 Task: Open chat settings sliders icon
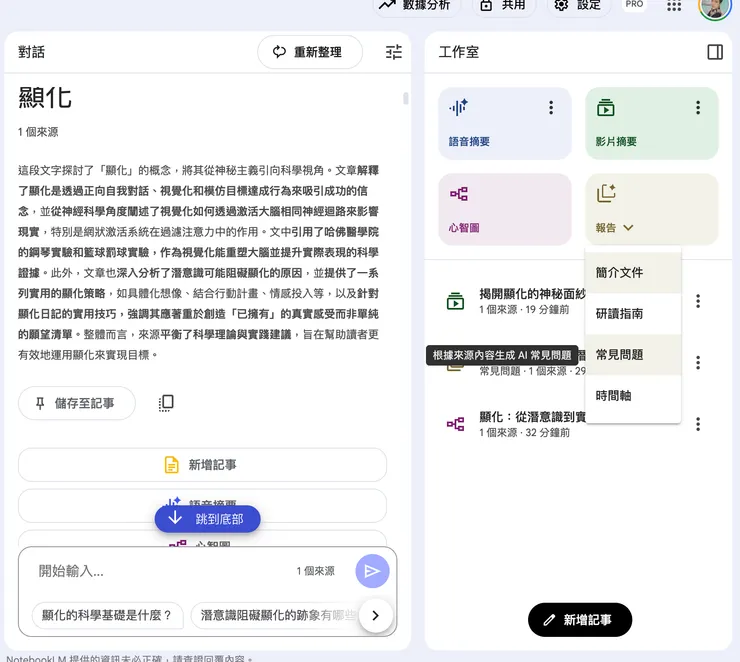tap(394, 52)
